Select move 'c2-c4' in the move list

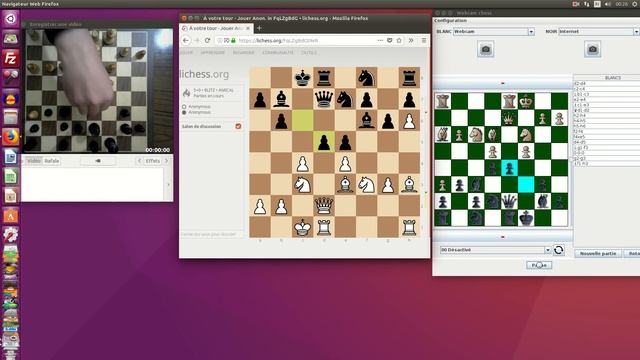607,89
